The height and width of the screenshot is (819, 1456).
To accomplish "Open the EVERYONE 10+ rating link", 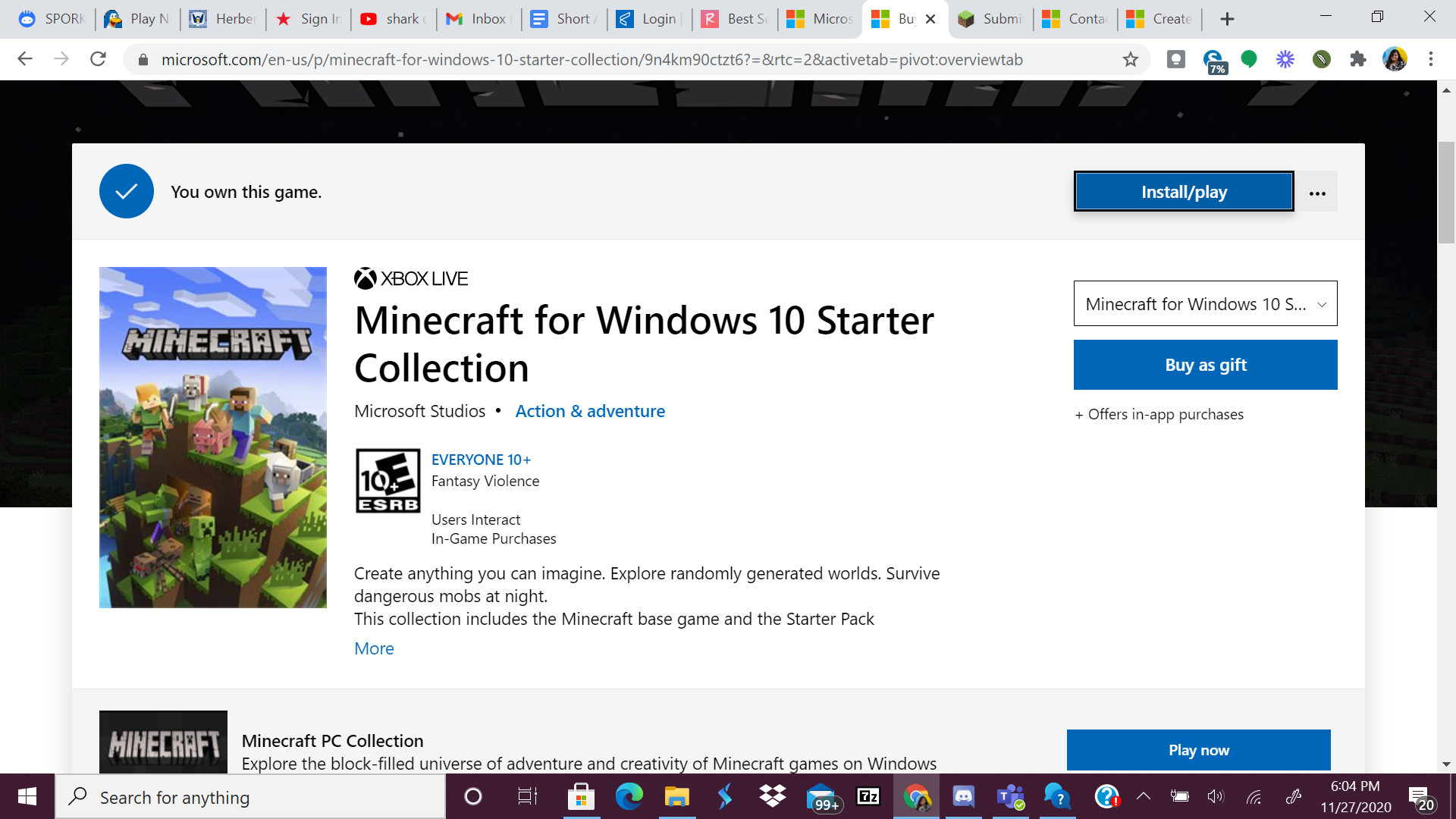I will [x=481, y=460].
